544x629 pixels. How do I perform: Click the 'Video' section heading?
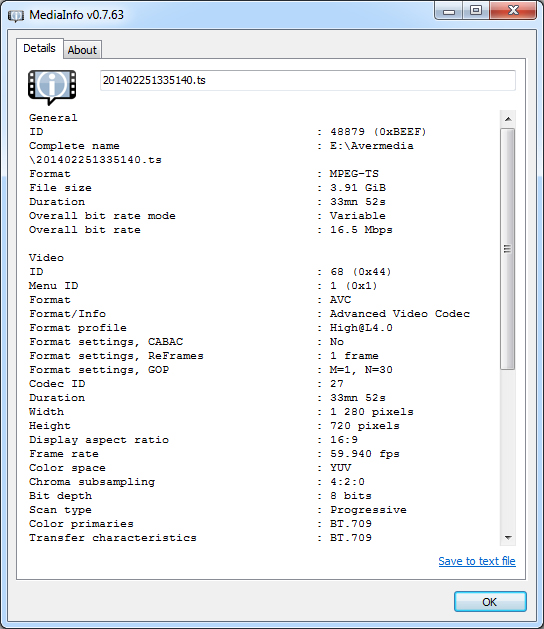tap(46, 258)
